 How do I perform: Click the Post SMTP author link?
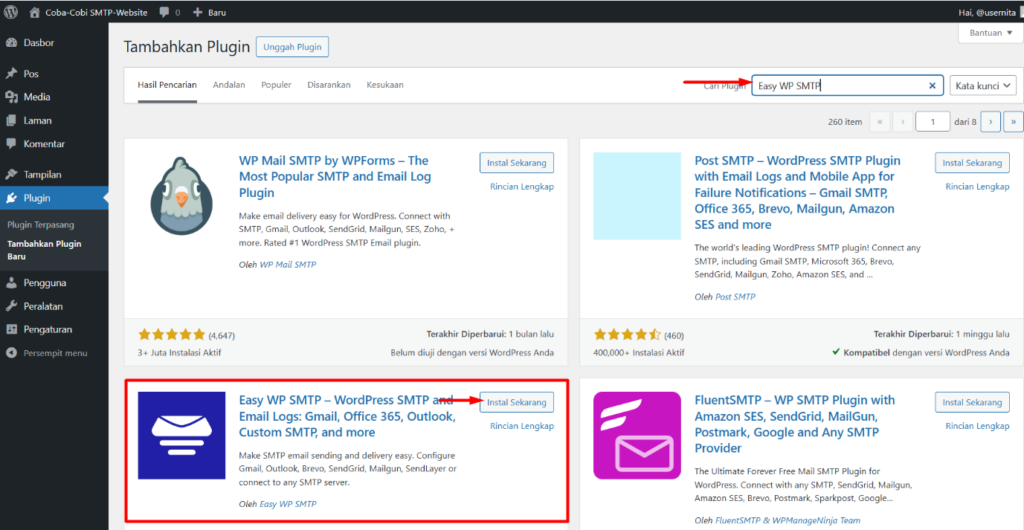point(735,296)
